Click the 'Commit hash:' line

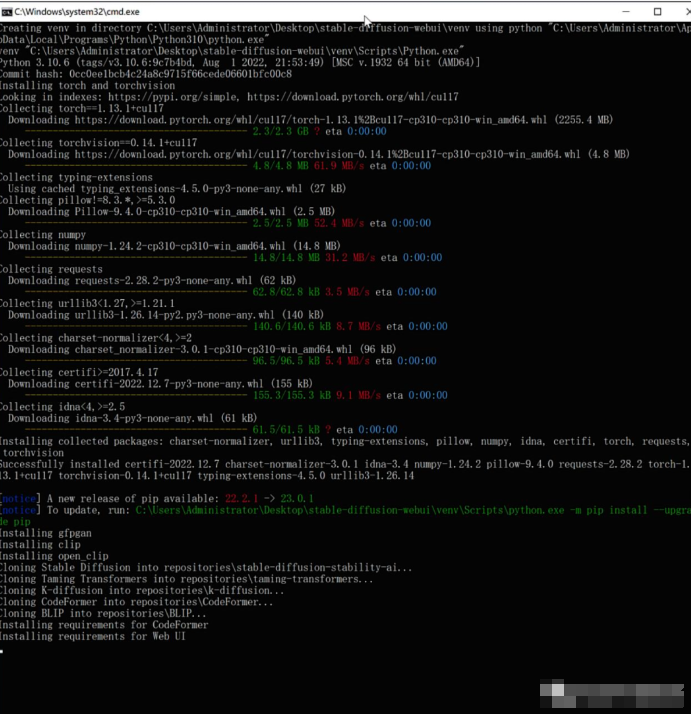coord(146,74)
